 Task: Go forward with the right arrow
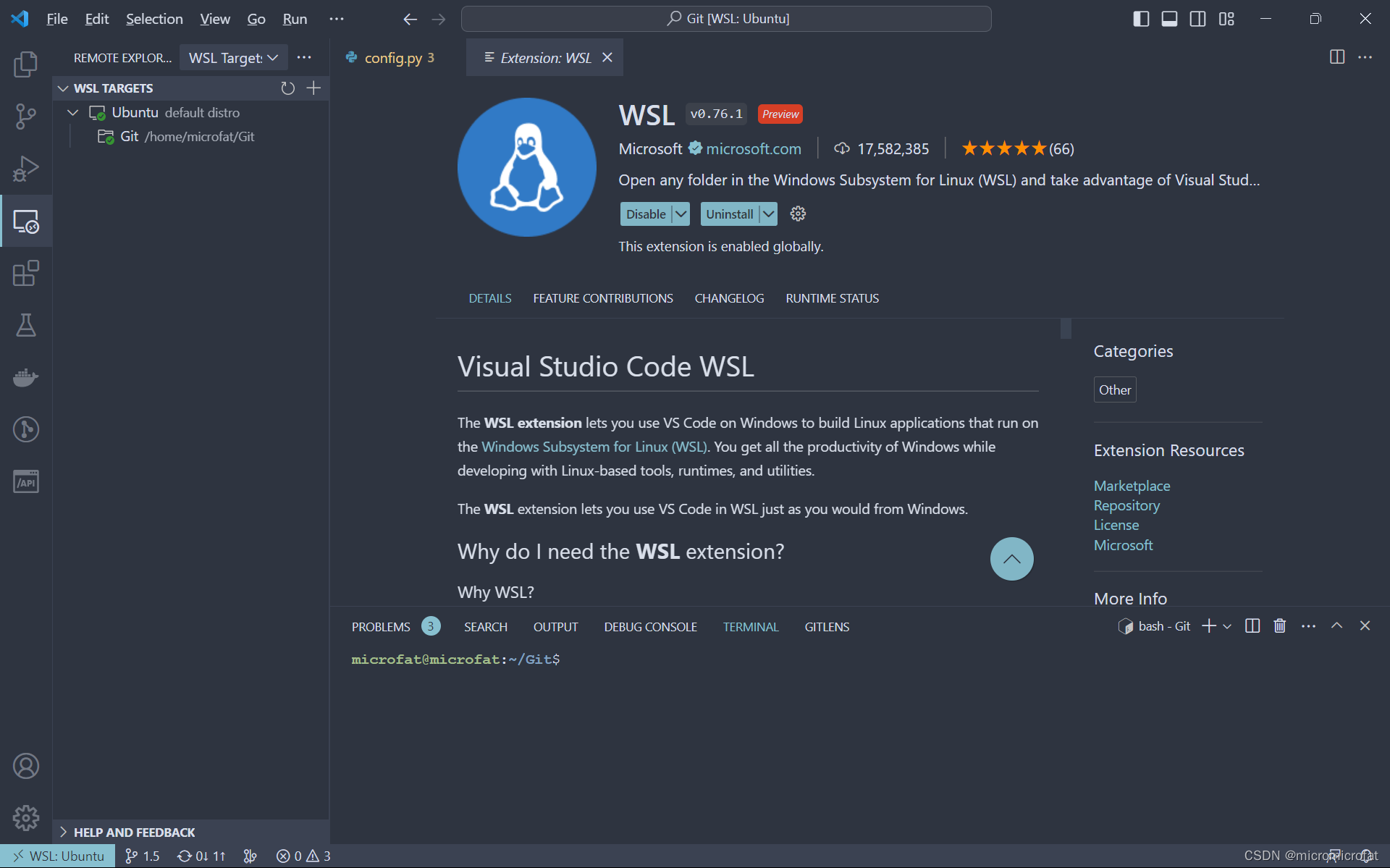click(439, 19)
